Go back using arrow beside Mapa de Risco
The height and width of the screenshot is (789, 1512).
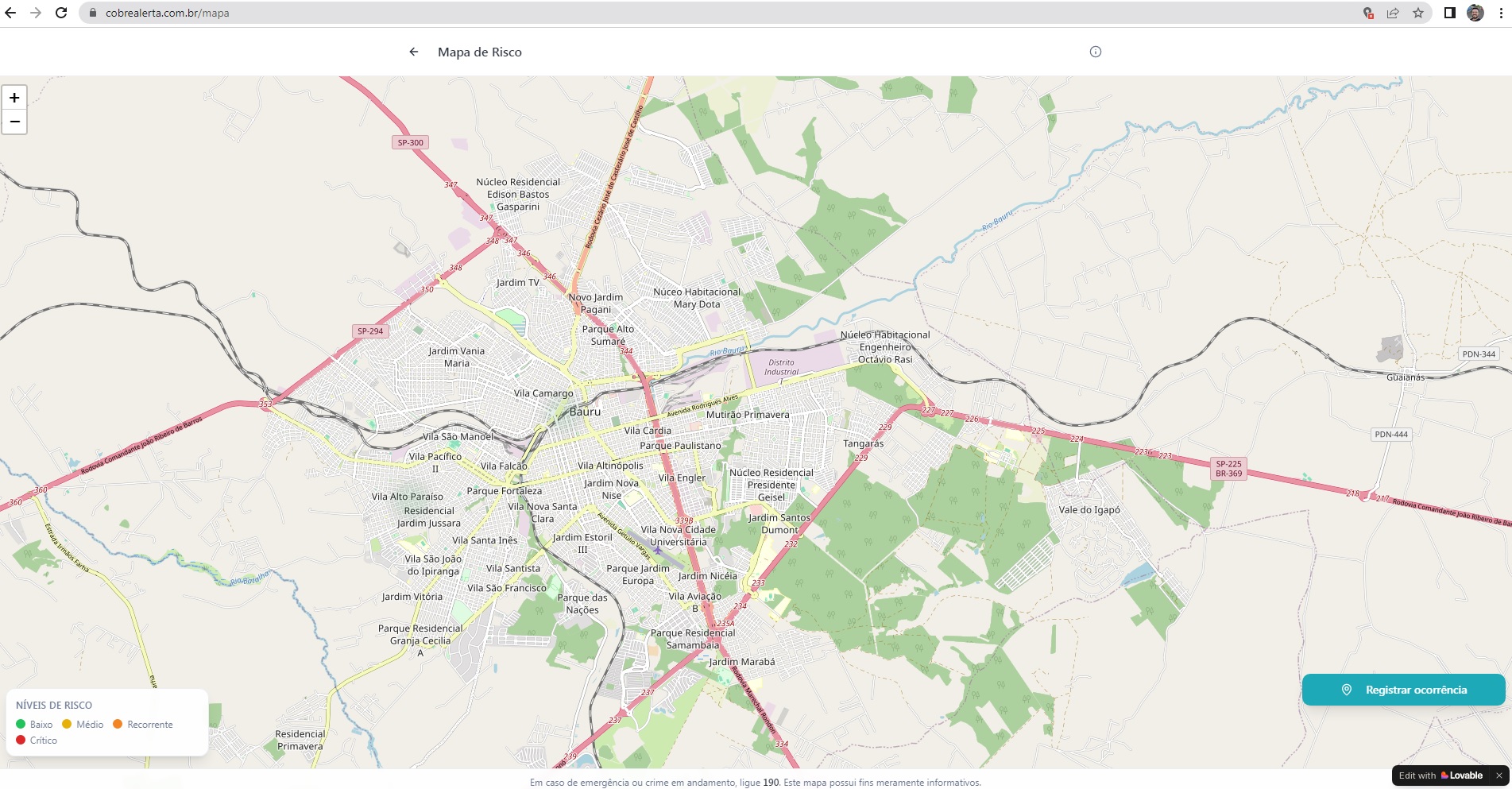click(x=413, y=52)
